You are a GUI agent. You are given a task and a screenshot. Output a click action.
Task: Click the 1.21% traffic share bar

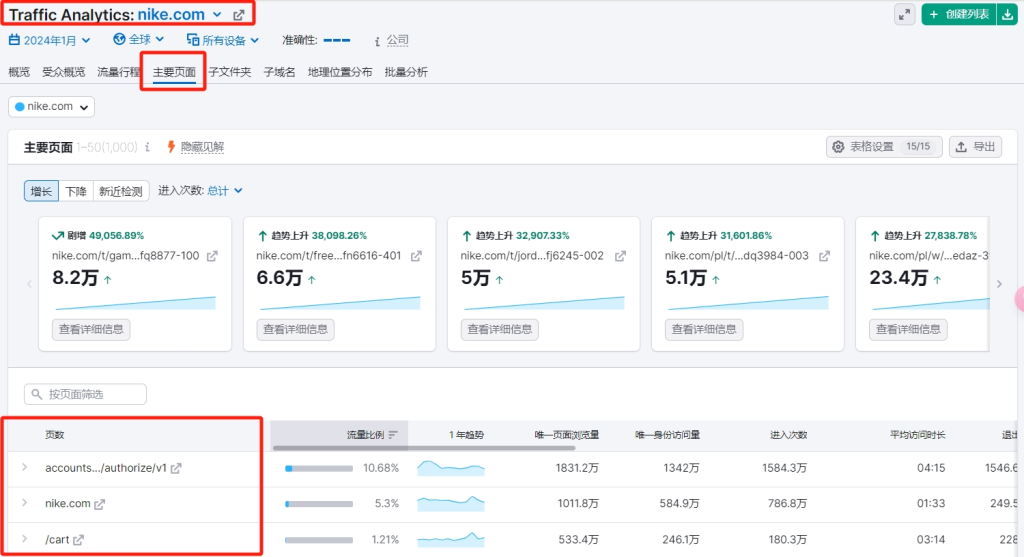coord(319,540)
